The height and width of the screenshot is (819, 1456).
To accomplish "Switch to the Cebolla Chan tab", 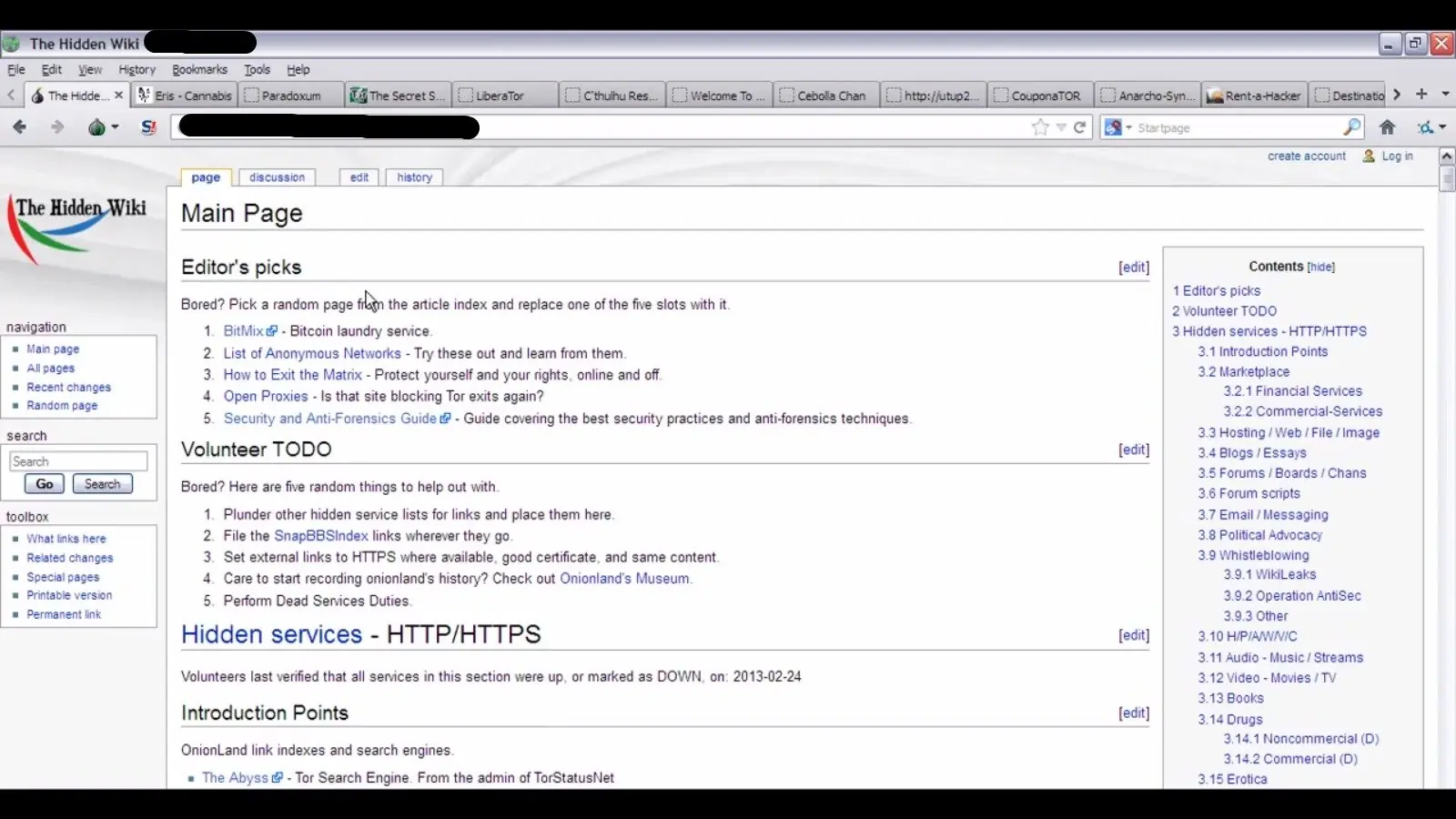I will tap(827, 95).
